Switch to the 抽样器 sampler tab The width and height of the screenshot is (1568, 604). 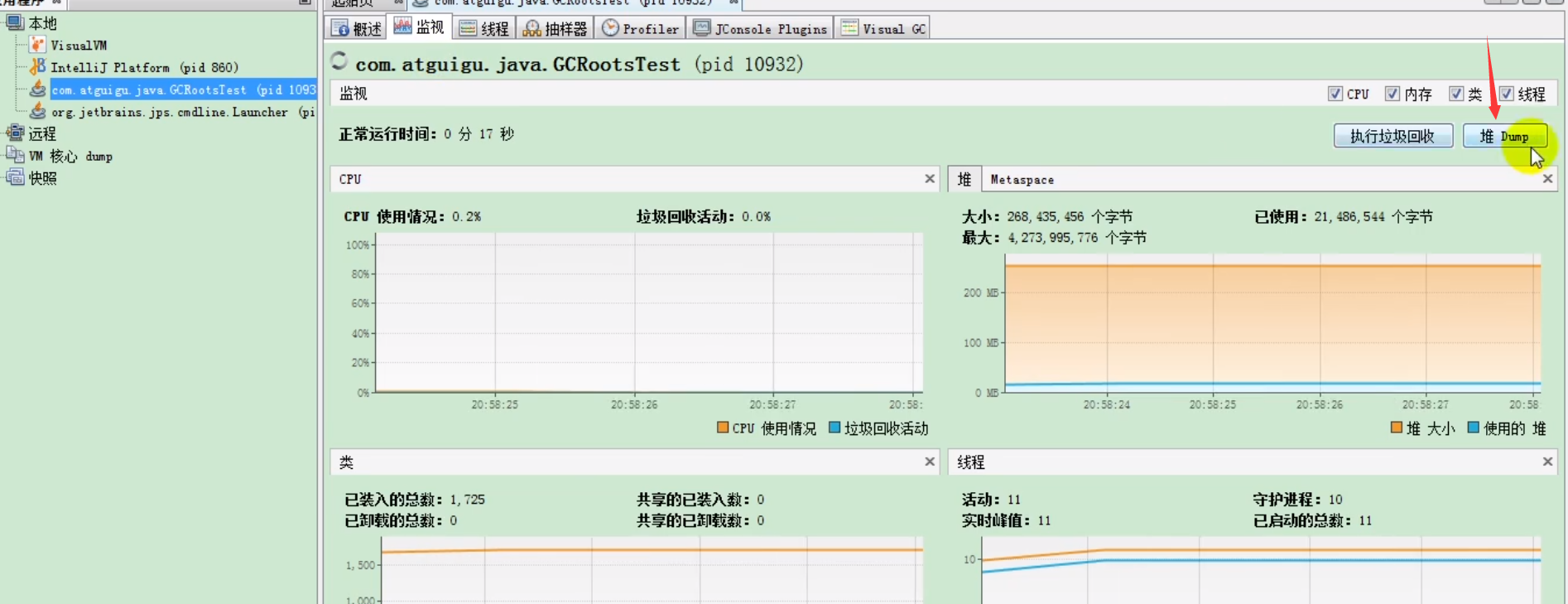pyautogui.click(x=556, y=28)
